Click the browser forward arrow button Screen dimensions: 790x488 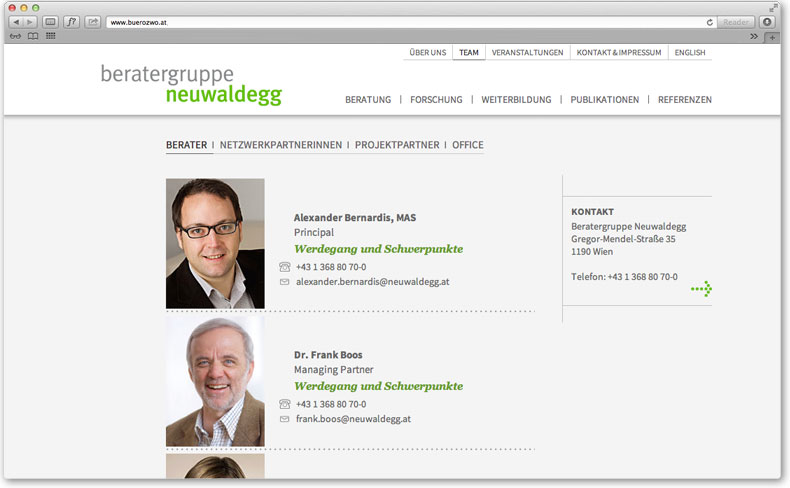(x=30, y=22)
